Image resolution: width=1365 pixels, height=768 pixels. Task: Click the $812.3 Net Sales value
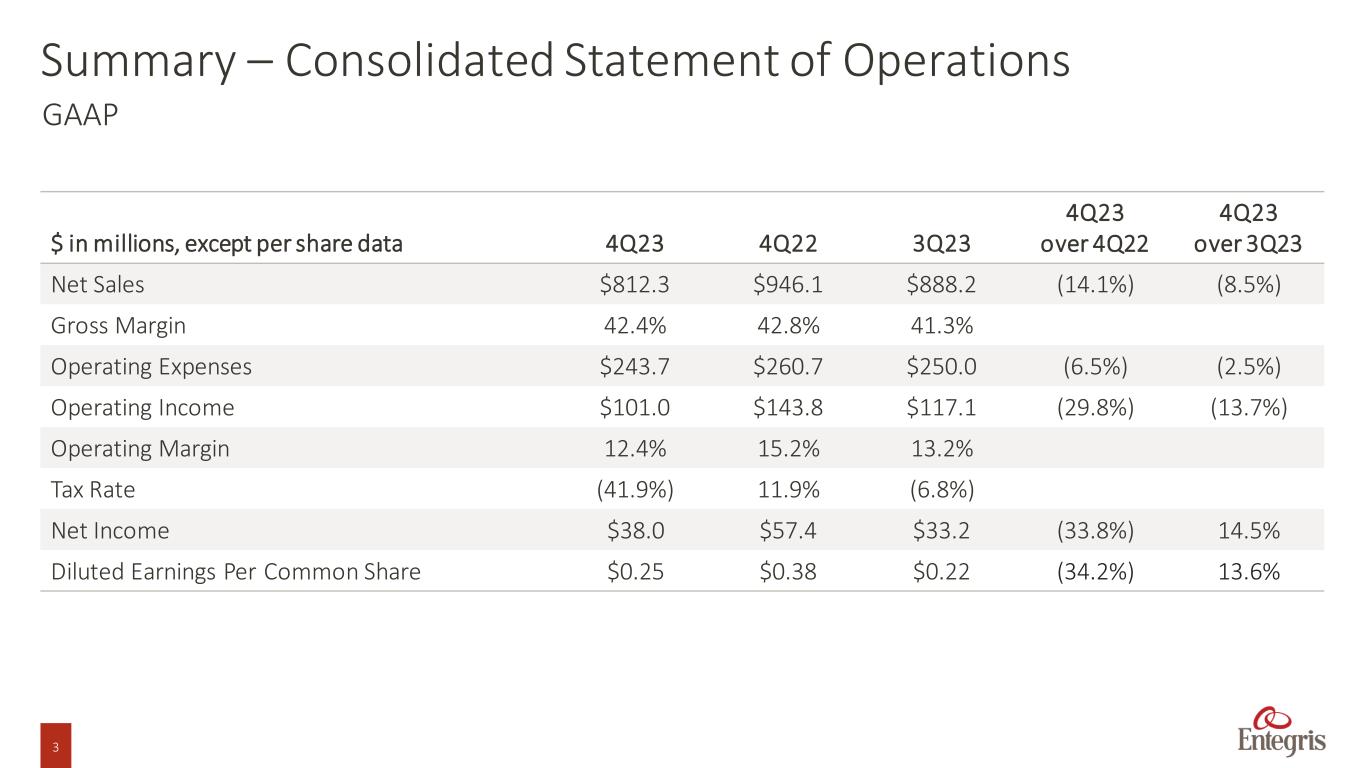point(634,284)
